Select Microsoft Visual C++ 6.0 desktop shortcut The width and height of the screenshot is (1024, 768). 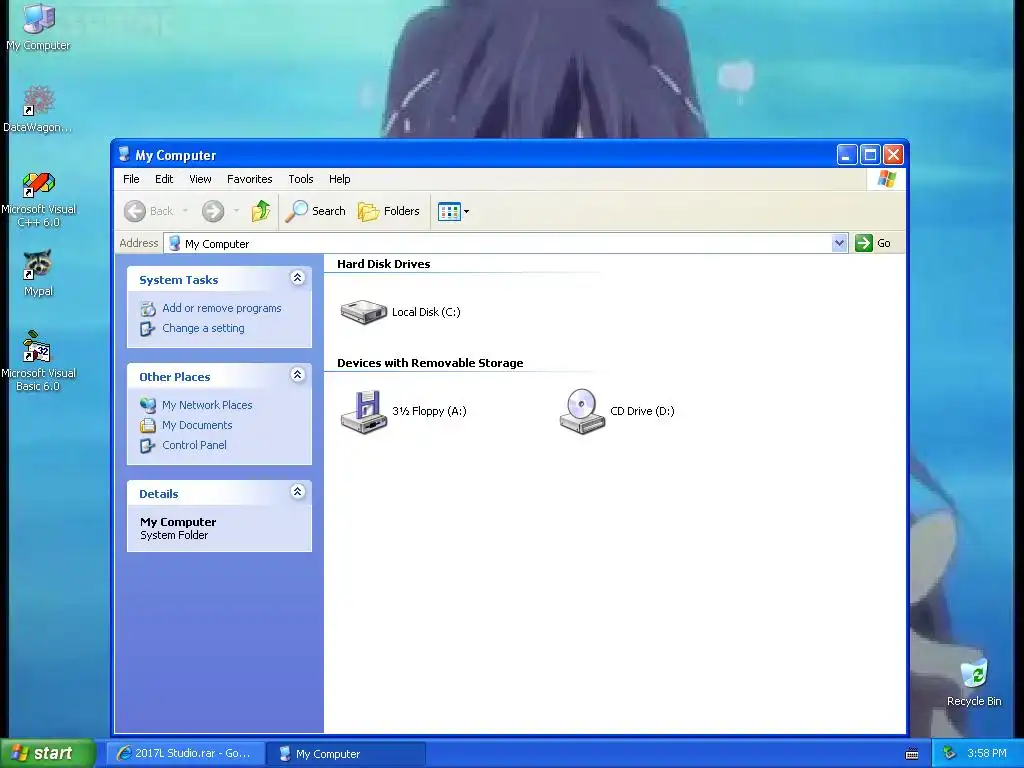click(39, 199)
